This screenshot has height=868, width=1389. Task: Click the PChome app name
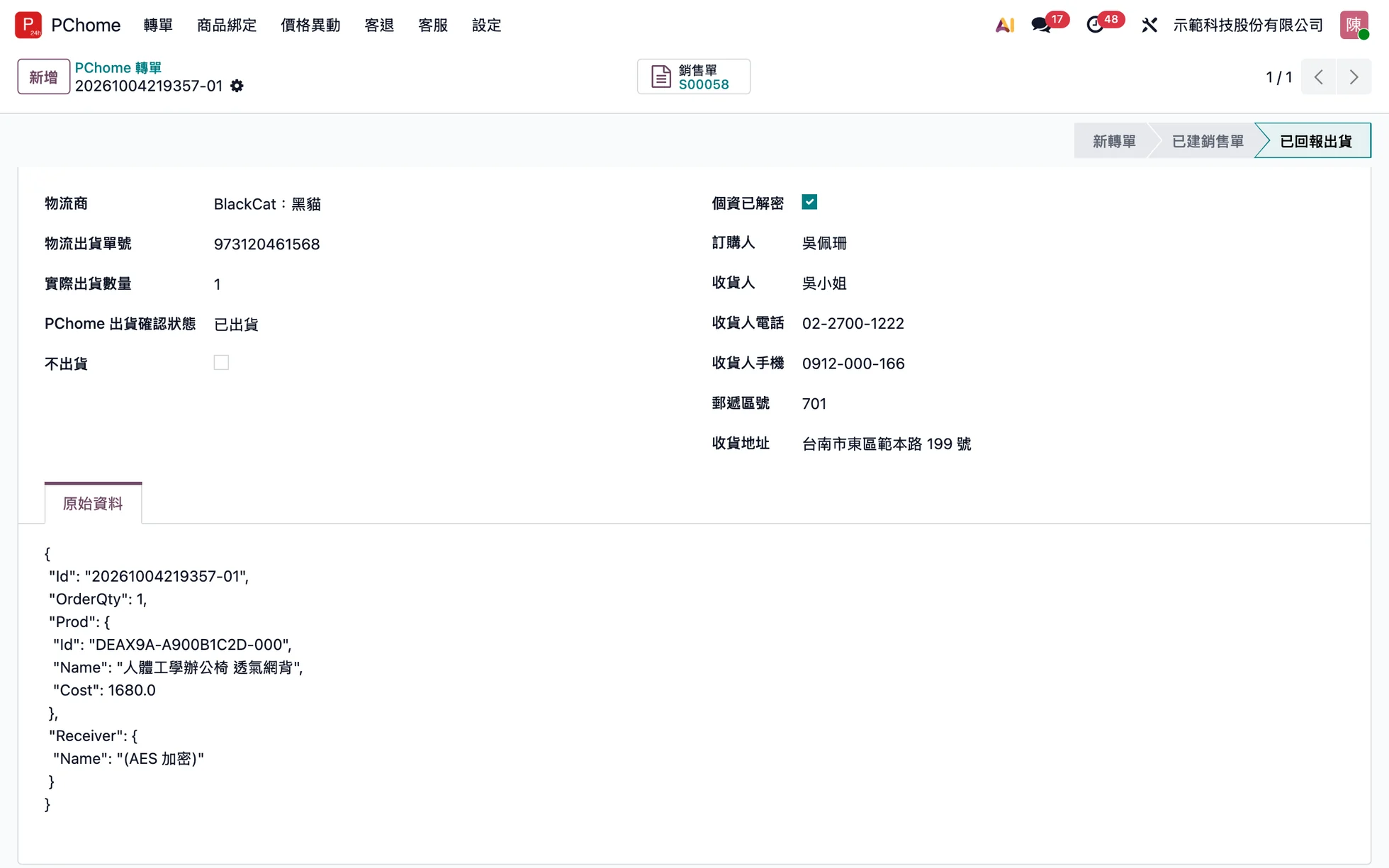tap(86, 25)
